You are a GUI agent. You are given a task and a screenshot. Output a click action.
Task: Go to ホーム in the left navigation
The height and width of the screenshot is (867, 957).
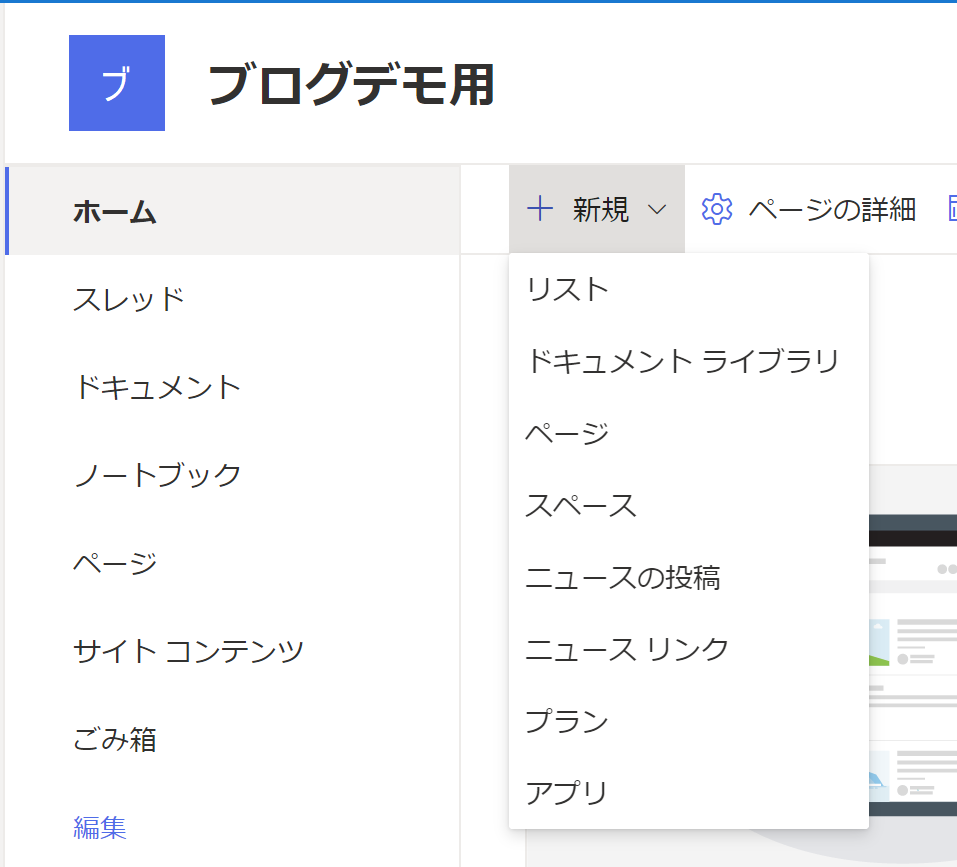(x=233, y=210)
